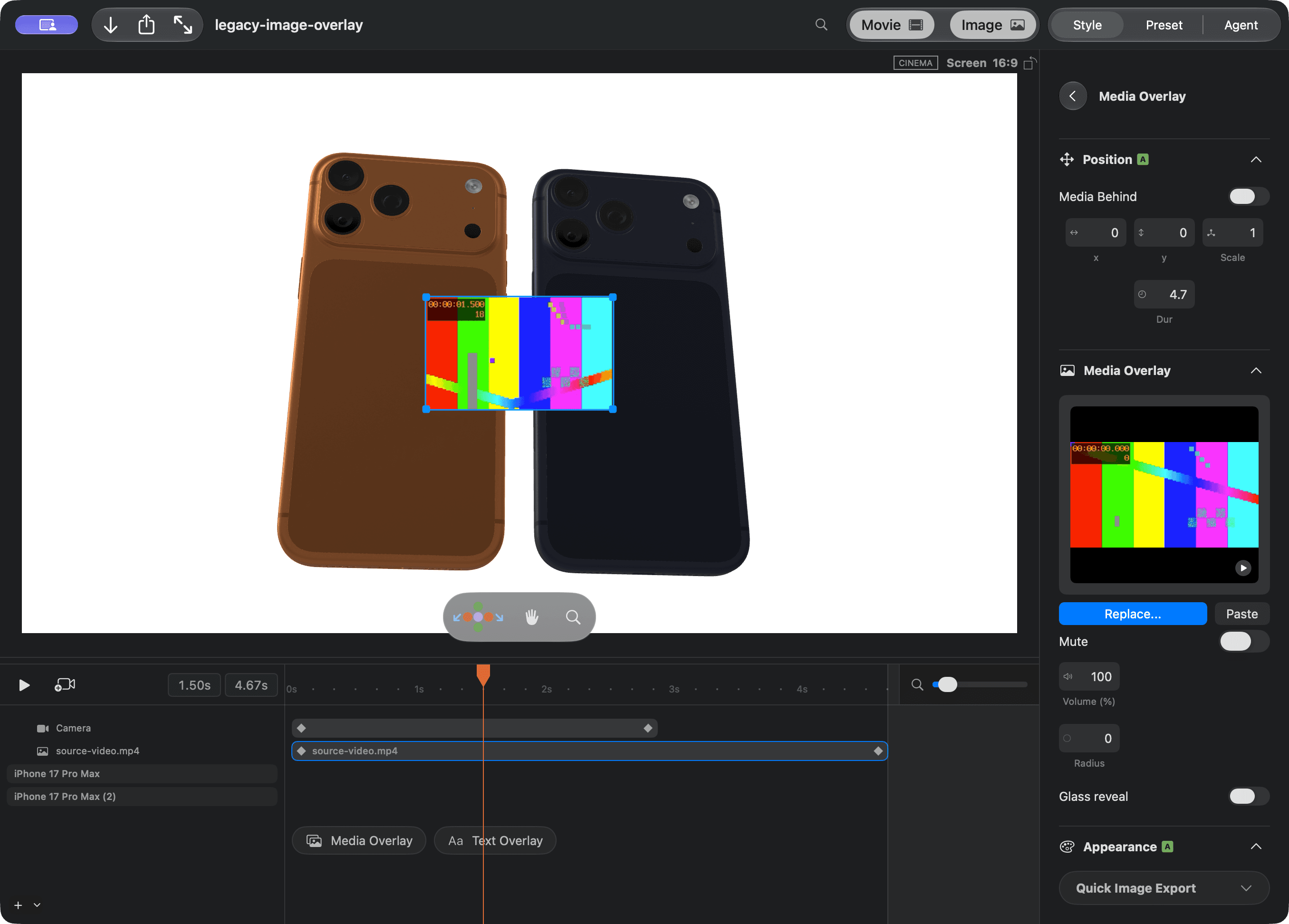Click the timeline zoom magnifier icon
The height and width of the screenshot is (924, 1289).
(917, 685)
